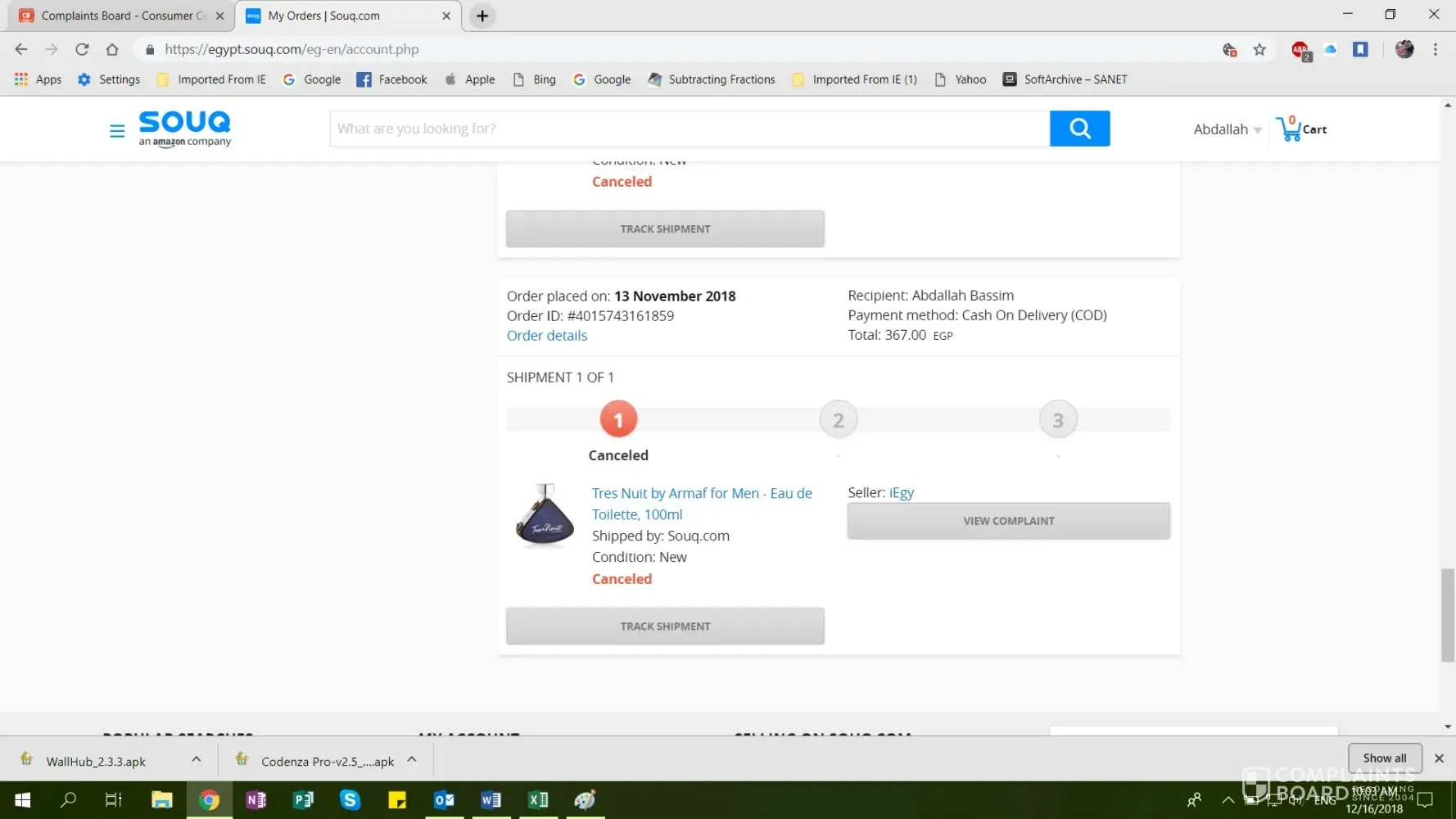Open the Apps bookmarks shortcut
1456x819 pixels.
(38, 79)
